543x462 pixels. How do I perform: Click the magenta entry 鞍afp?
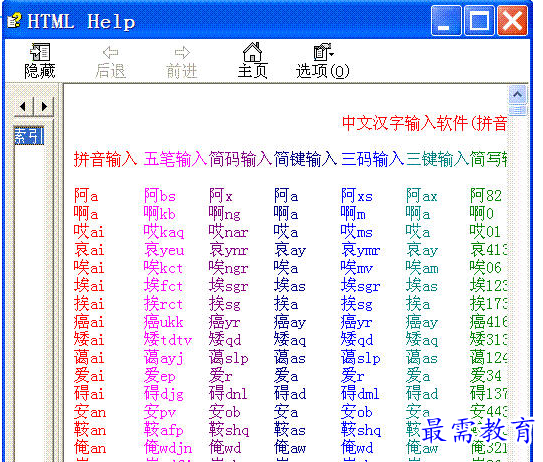tap(163, 430)
